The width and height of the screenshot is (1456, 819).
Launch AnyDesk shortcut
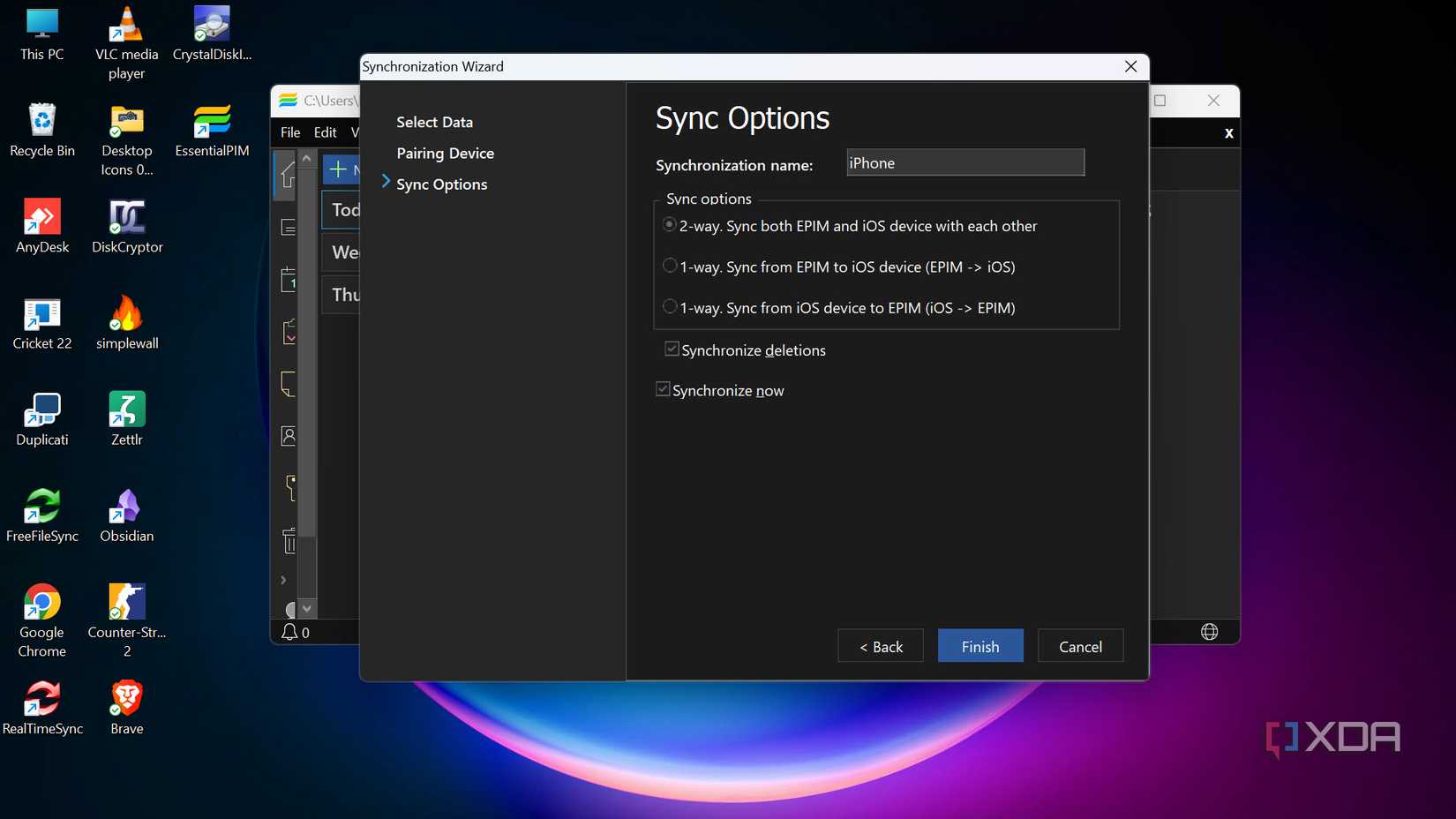[x=41, y=227]
